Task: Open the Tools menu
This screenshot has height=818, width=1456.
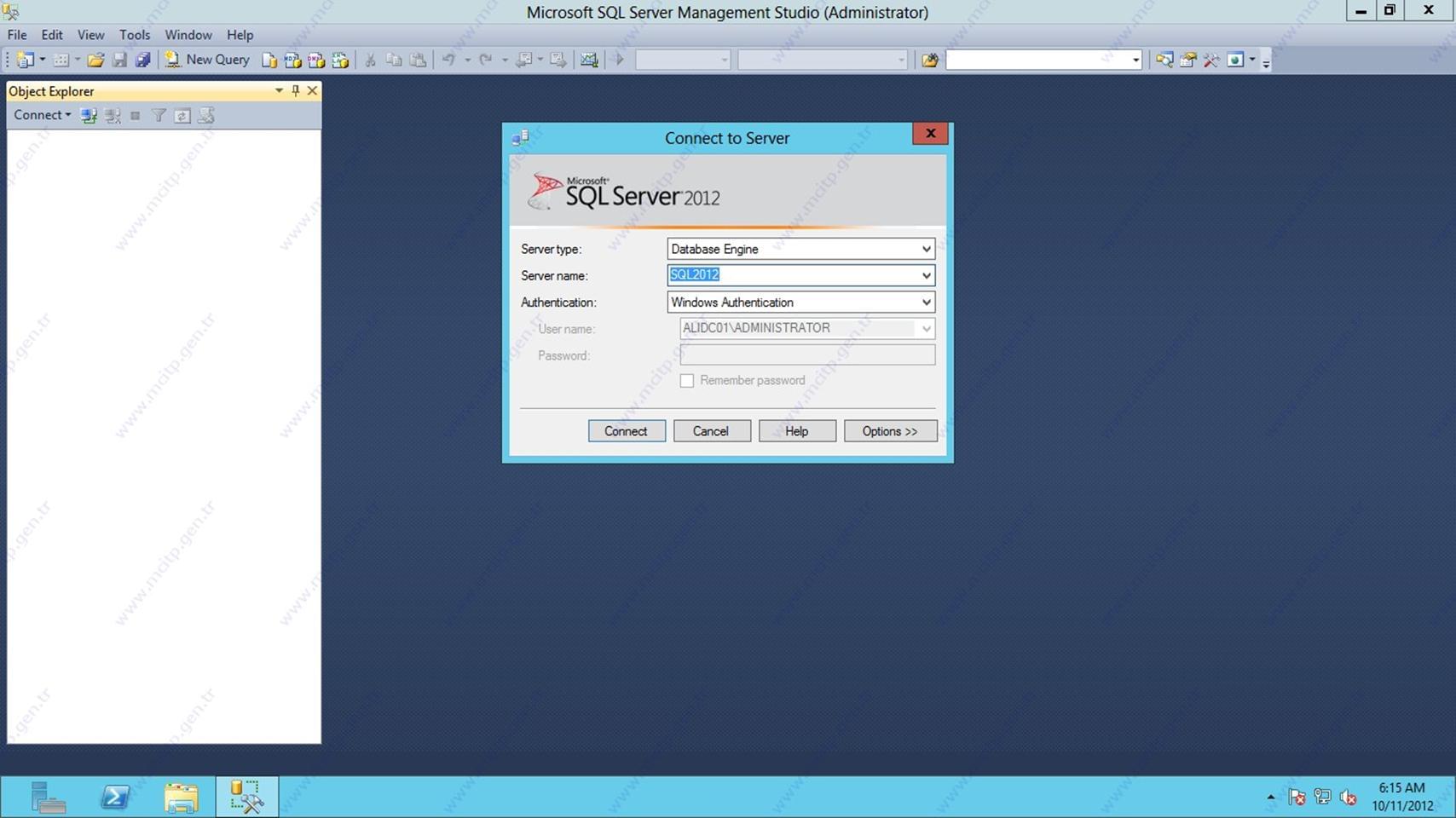Action: click(135, 35)
